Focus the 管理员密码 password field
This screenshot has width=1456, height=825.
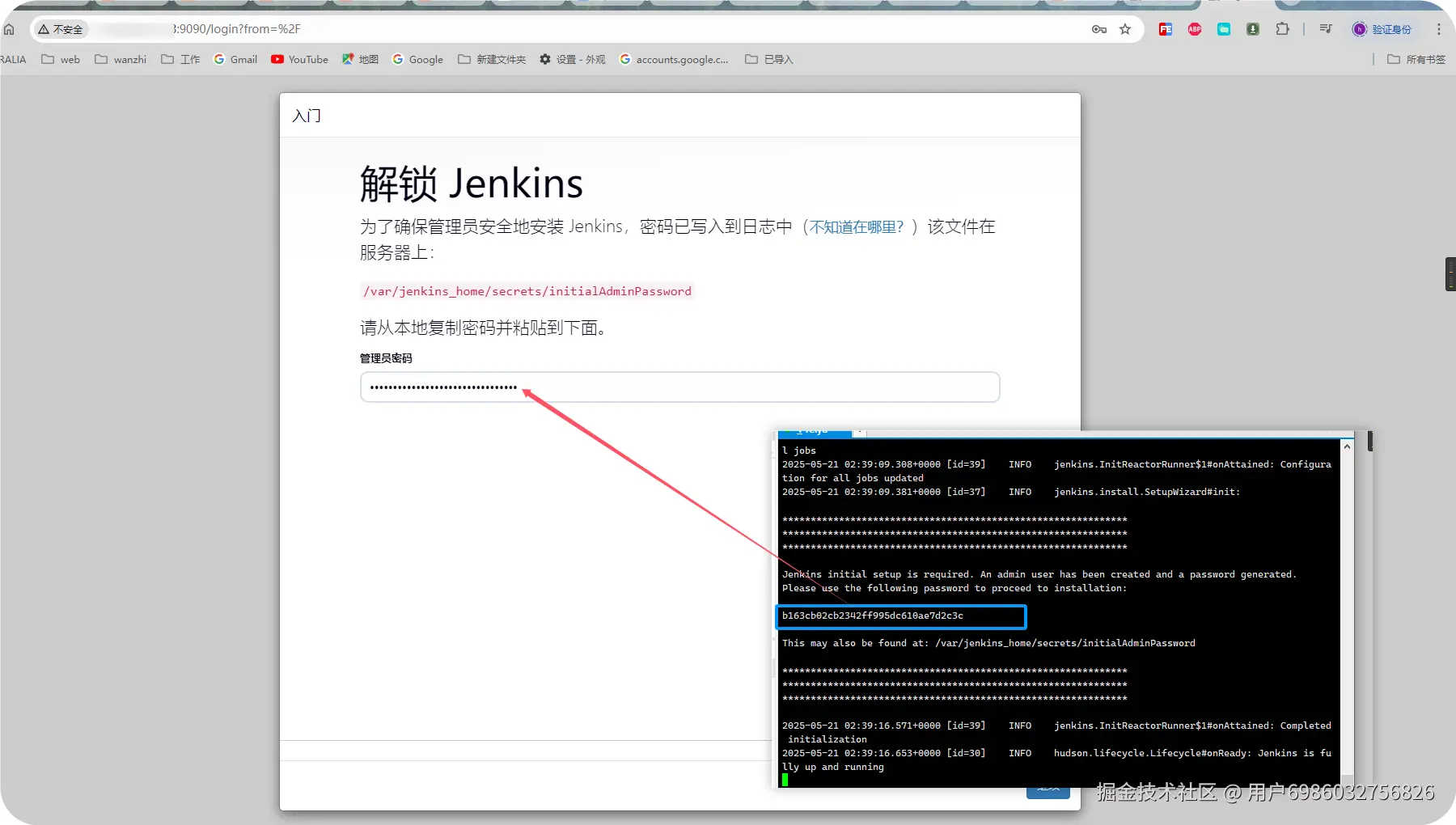[679, 387]
